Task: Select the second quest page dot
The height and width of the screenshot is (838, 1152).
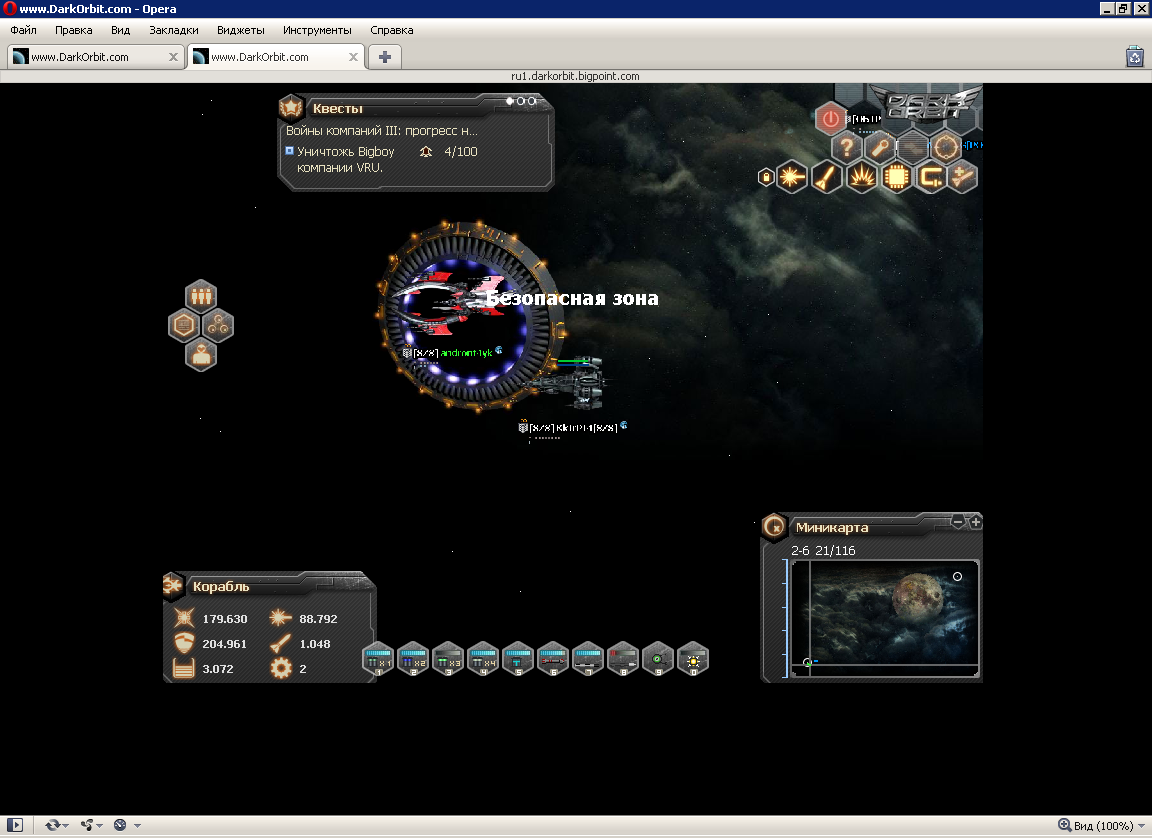Action: (x=521, y=101)
